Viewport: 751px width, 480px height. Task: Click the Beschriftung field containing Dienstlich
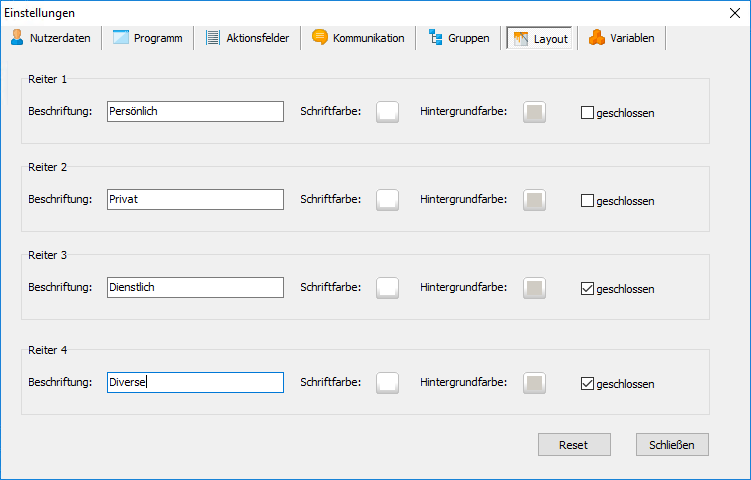coord(195,288)
